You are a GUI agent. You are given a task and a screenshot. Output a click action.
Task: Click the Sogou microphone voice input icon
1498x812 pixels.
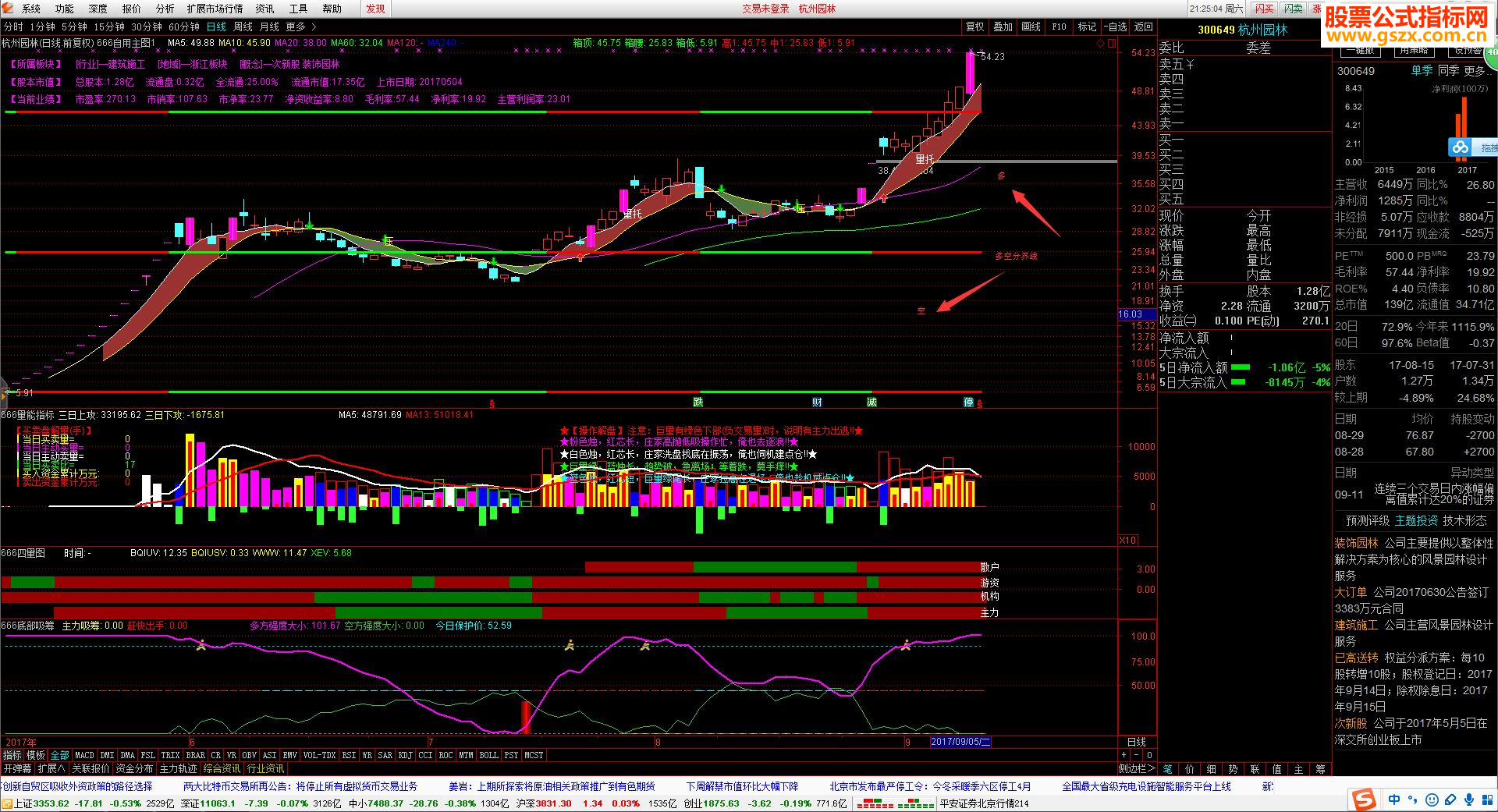(x=1470, y=800)
